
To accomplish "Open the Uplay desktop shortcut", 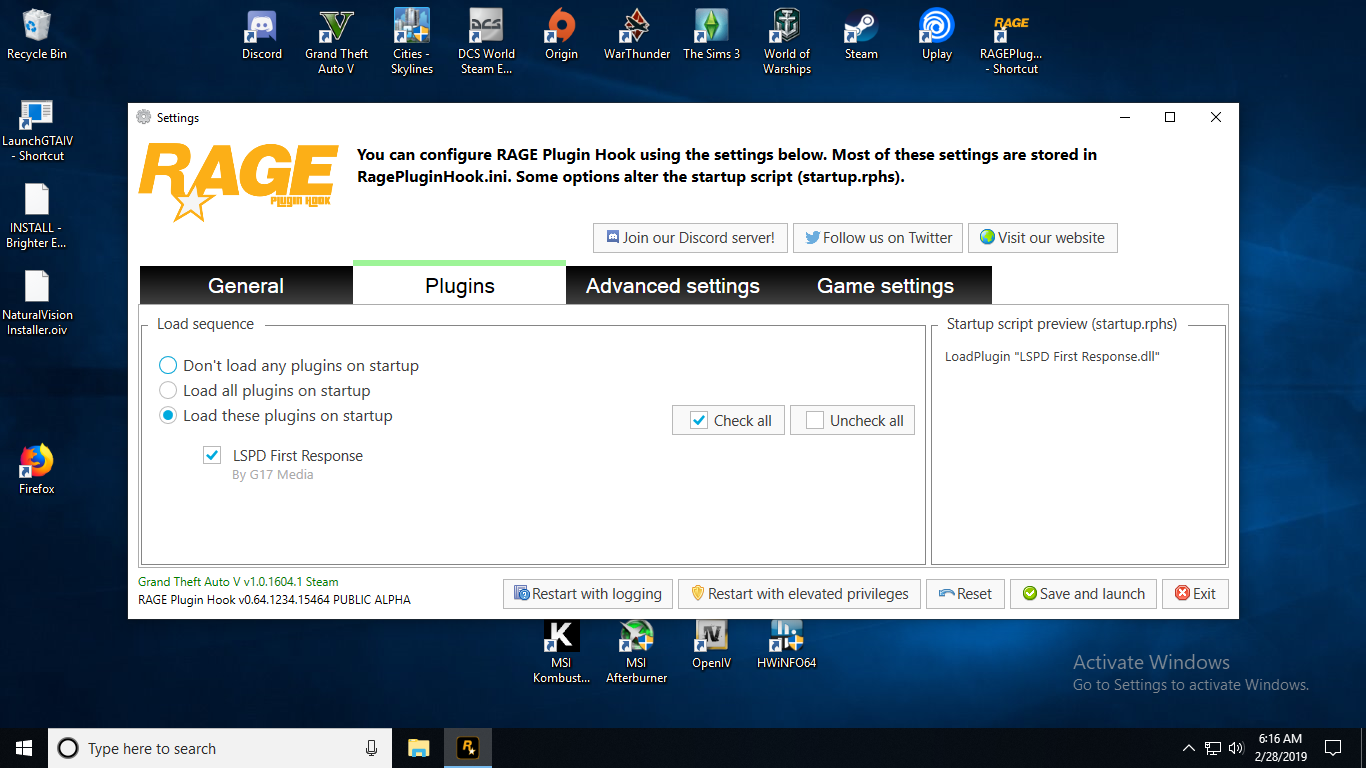I will click(x=937, y=35).
